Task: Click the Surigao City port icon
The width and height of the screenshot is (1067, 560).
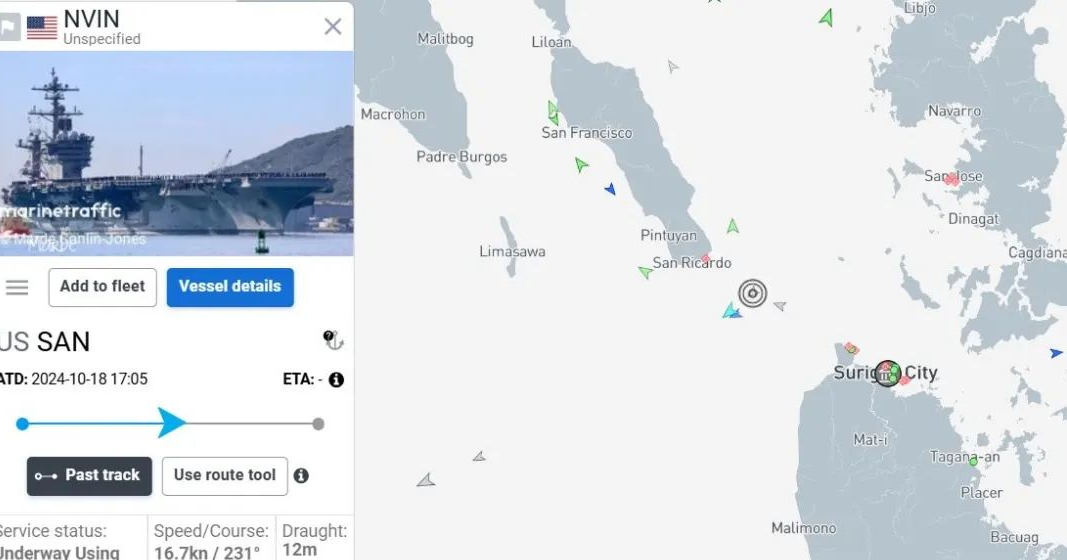Action: coord(887,373)
